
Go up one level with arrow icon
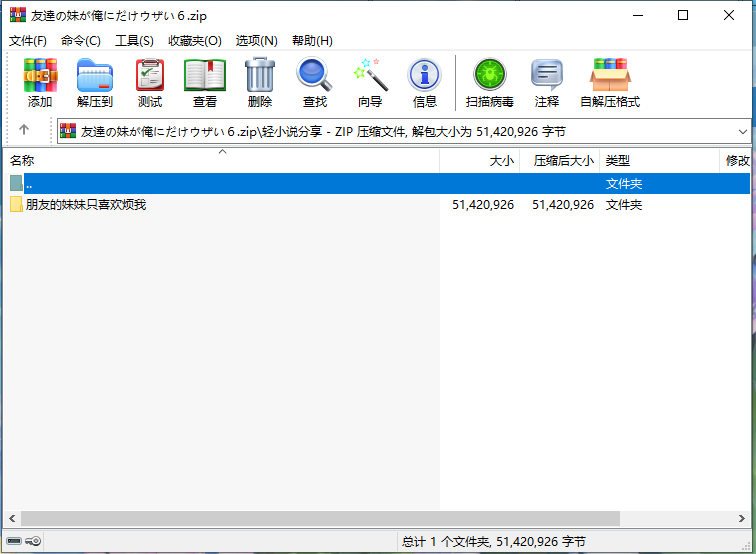tap(24, 129)
